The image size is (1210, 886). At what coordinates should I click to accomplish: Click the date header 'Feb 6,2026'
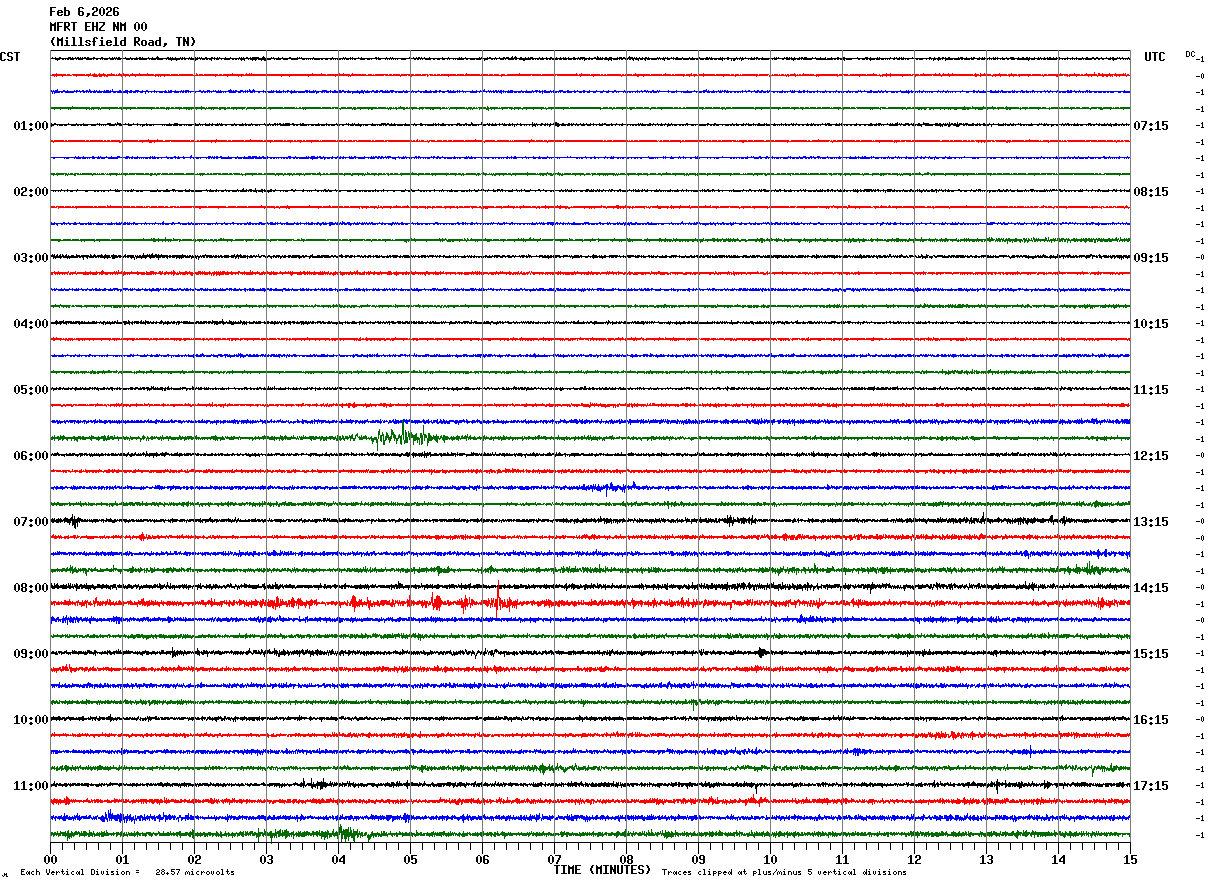pos(84,12)
